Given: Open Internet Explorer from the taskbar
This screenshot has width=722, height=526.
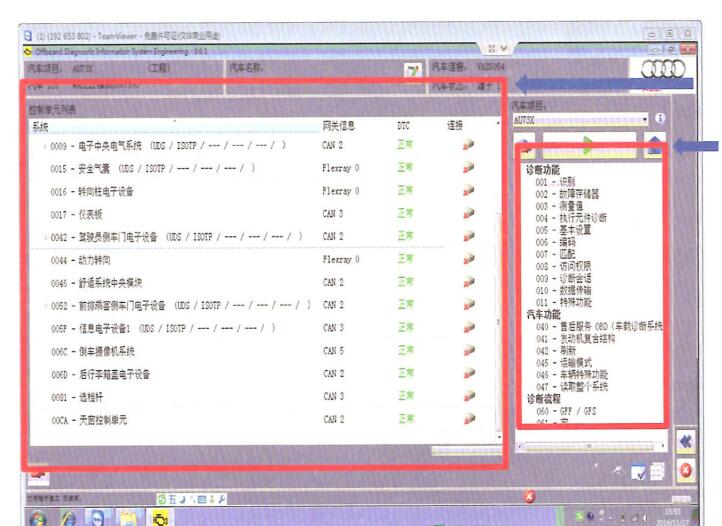Looking at the screenshot, I should coord(68,519).
